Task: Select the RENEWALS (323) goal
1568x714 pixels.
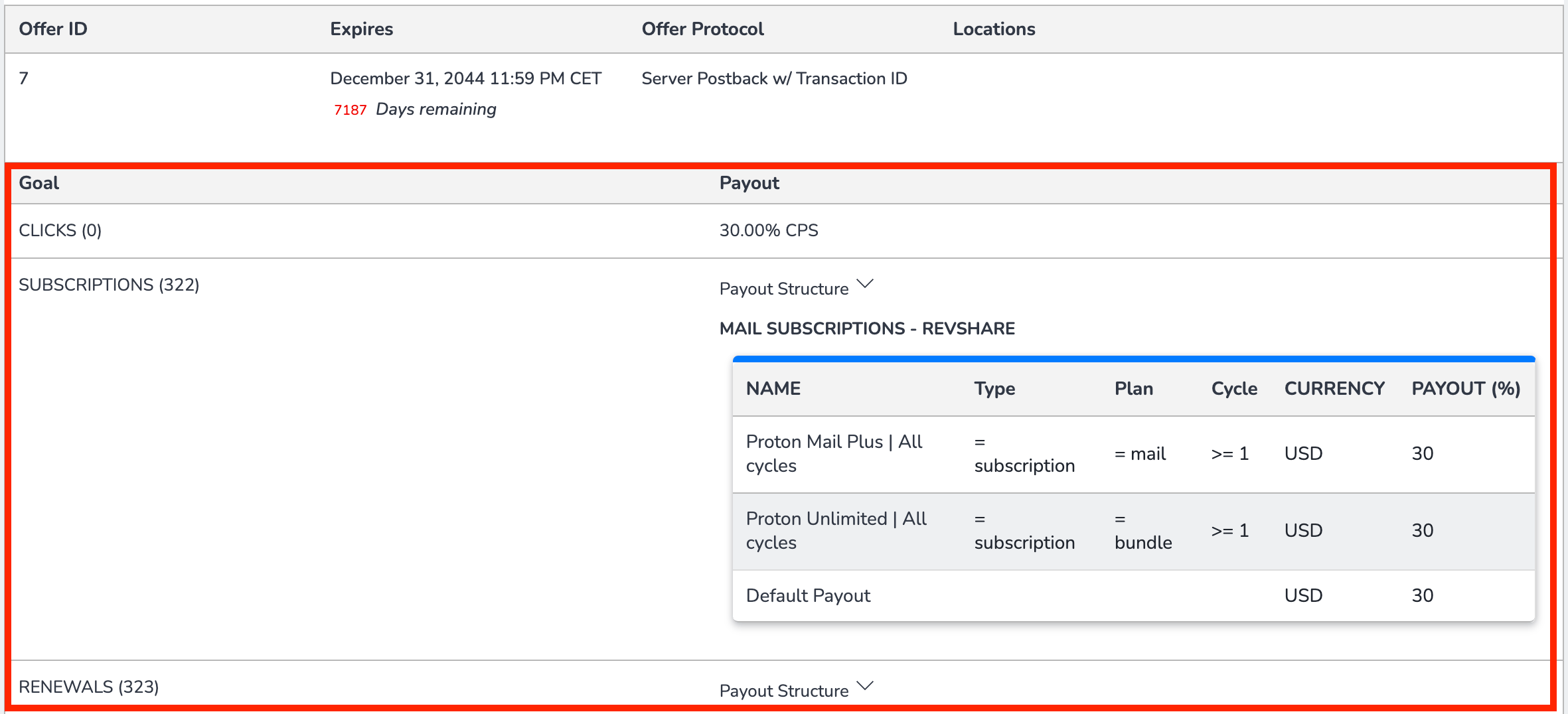Action: (x=89, y=687)
